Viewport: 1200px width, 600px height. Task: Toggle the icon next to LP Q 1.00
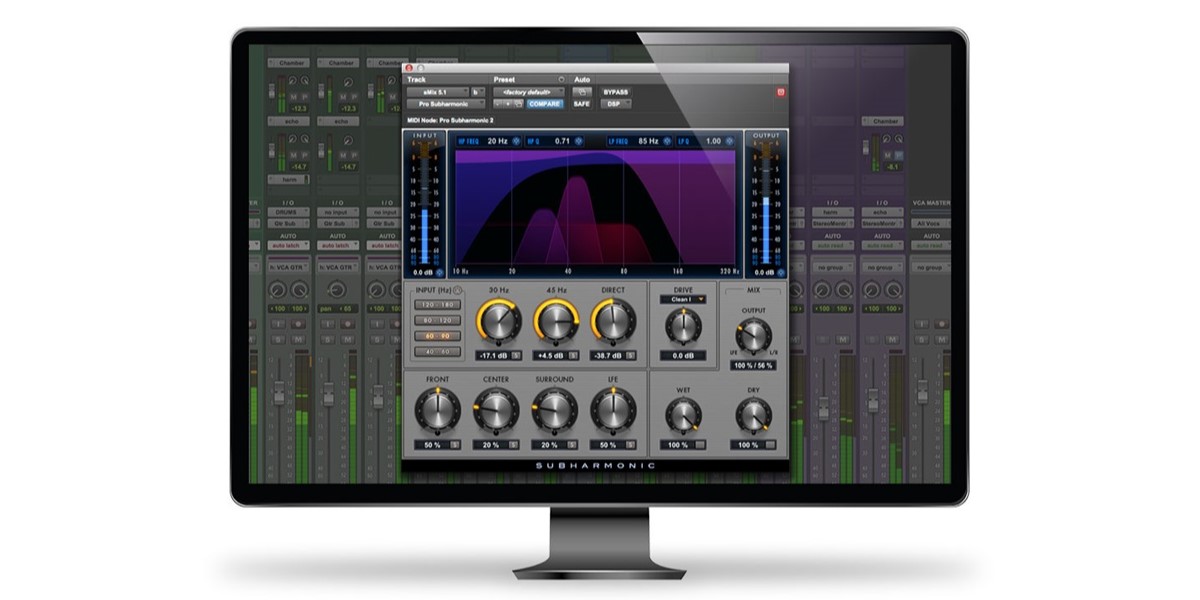tap(730, 141)
